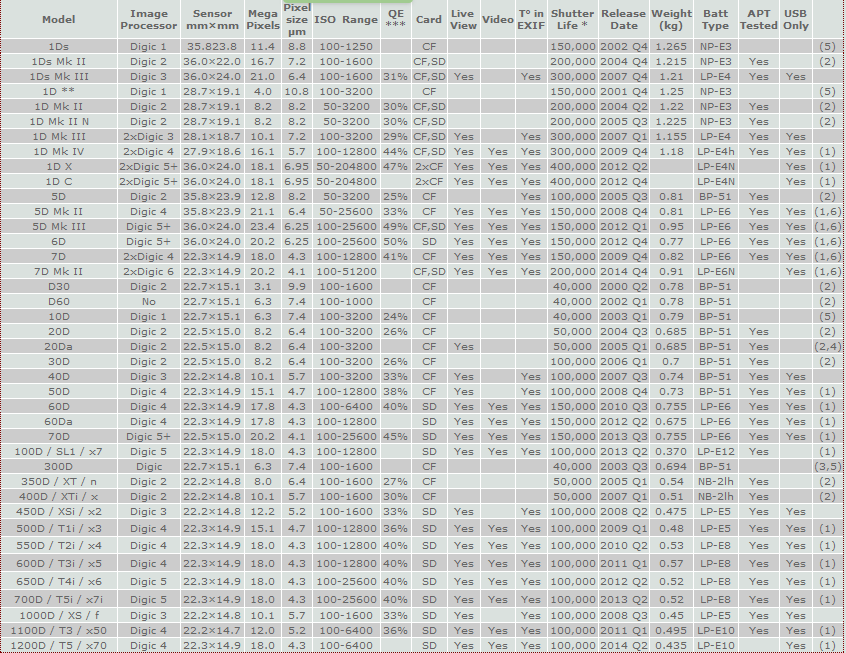Screen dimensions: 846x653
Task: Click the 'Batt Type' column header
Action: pos(715,19)
